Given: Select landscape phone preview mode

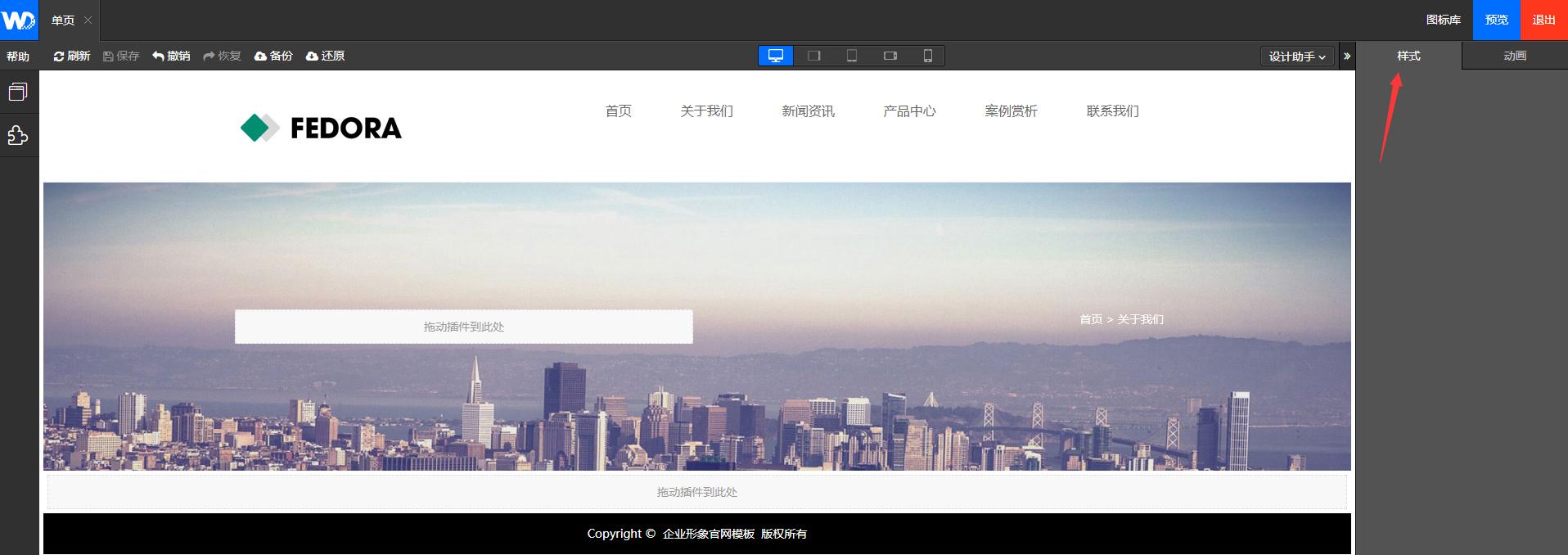Looking at the screenshot, I should [x=890, y=56].
